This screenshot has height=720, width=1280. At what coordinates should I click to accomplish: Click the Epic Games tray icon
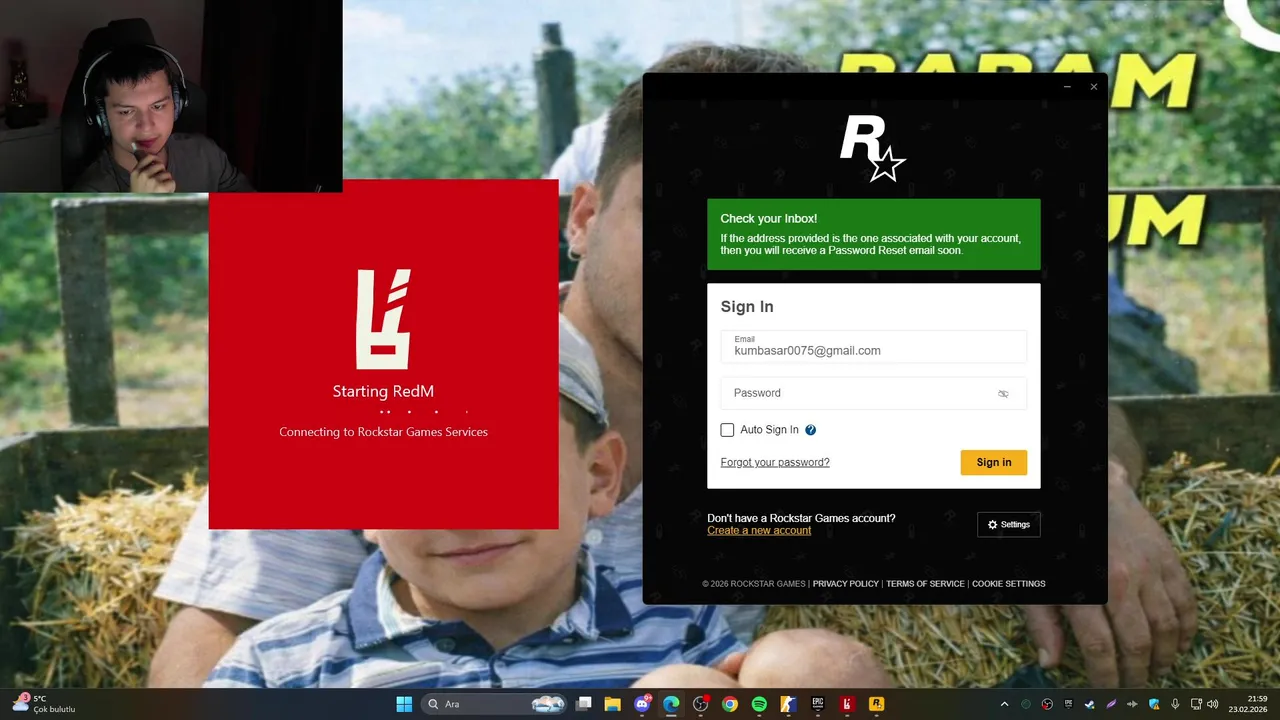(1069, 704)
